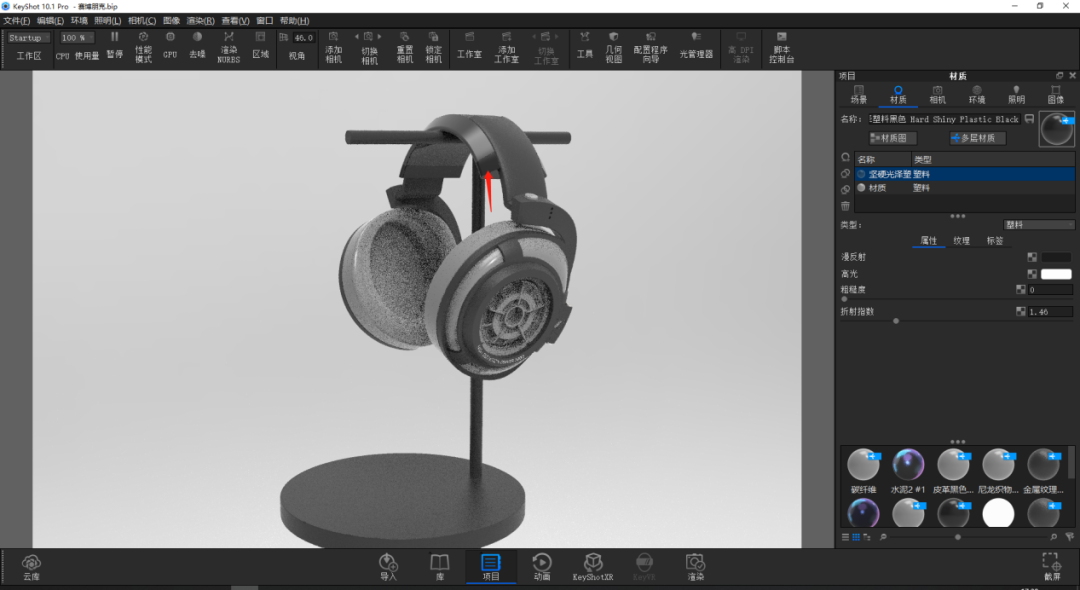Viewport: 1080px width, 590px height.
Task: Click the 渲染 render icon in bottom bar
Action: click(695, 567)
